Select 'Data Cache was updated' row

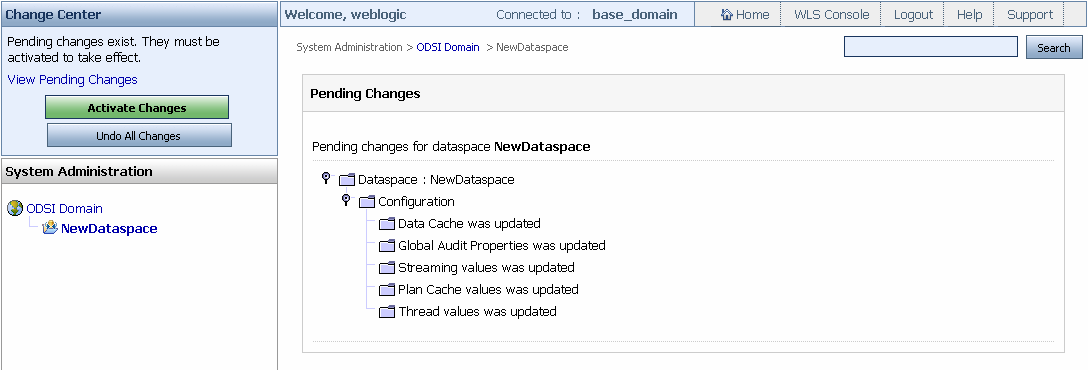click(x=469, y=224)
